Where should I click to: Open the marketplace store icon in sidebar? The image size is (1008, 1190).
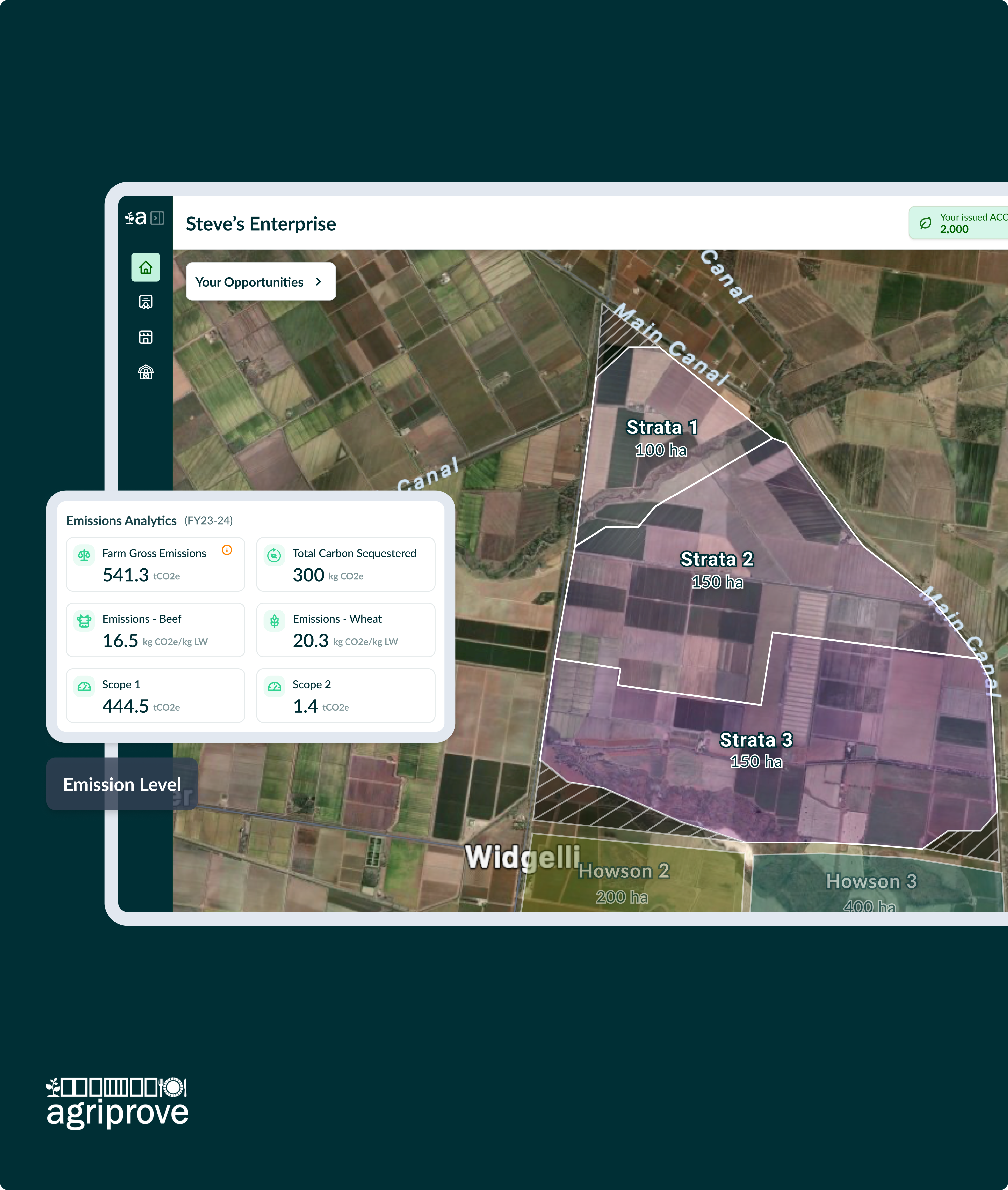[146, 337]
